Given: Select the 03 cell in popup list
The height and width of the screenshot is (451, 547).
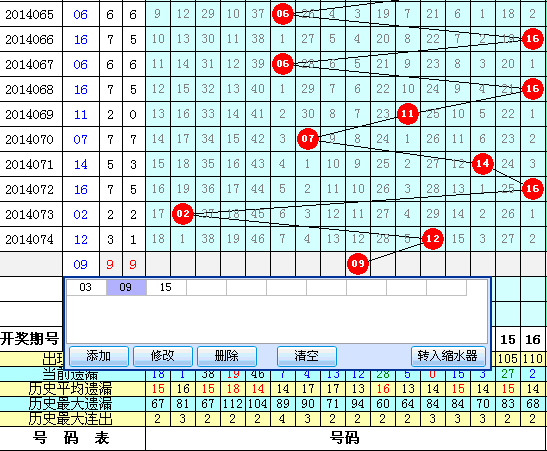Looking at the screenshot, I should coord(86,287).
